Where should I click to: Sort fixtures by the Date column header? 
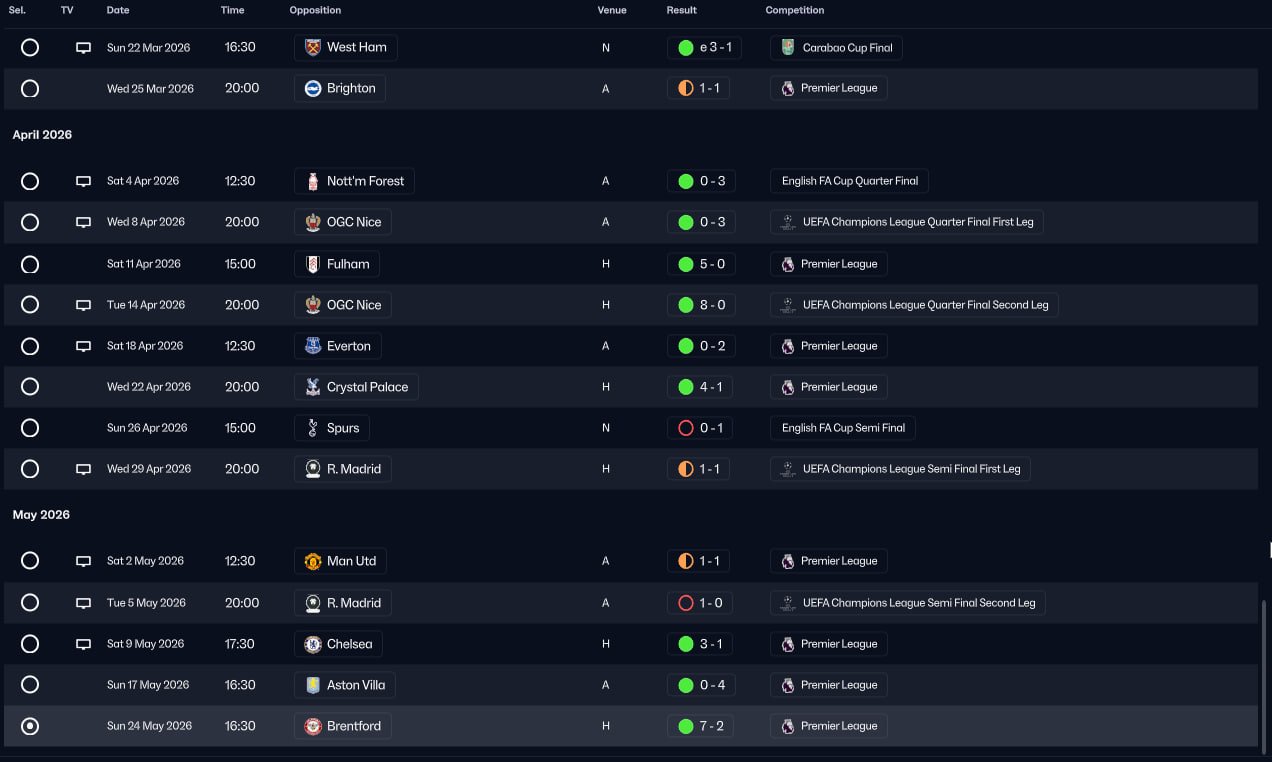tap(118, 10)
